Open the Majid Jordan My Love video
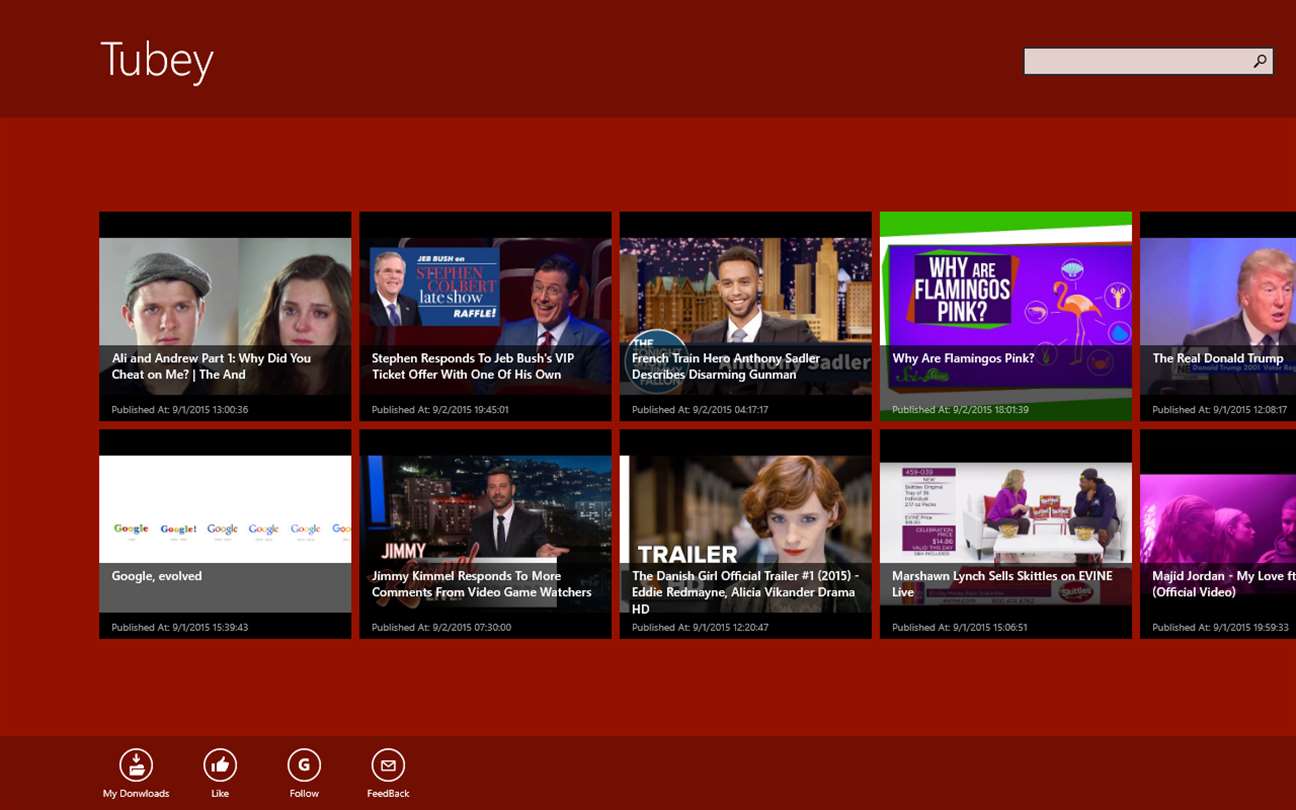This screenshot has height=810, width=1296. (1218, 534)
